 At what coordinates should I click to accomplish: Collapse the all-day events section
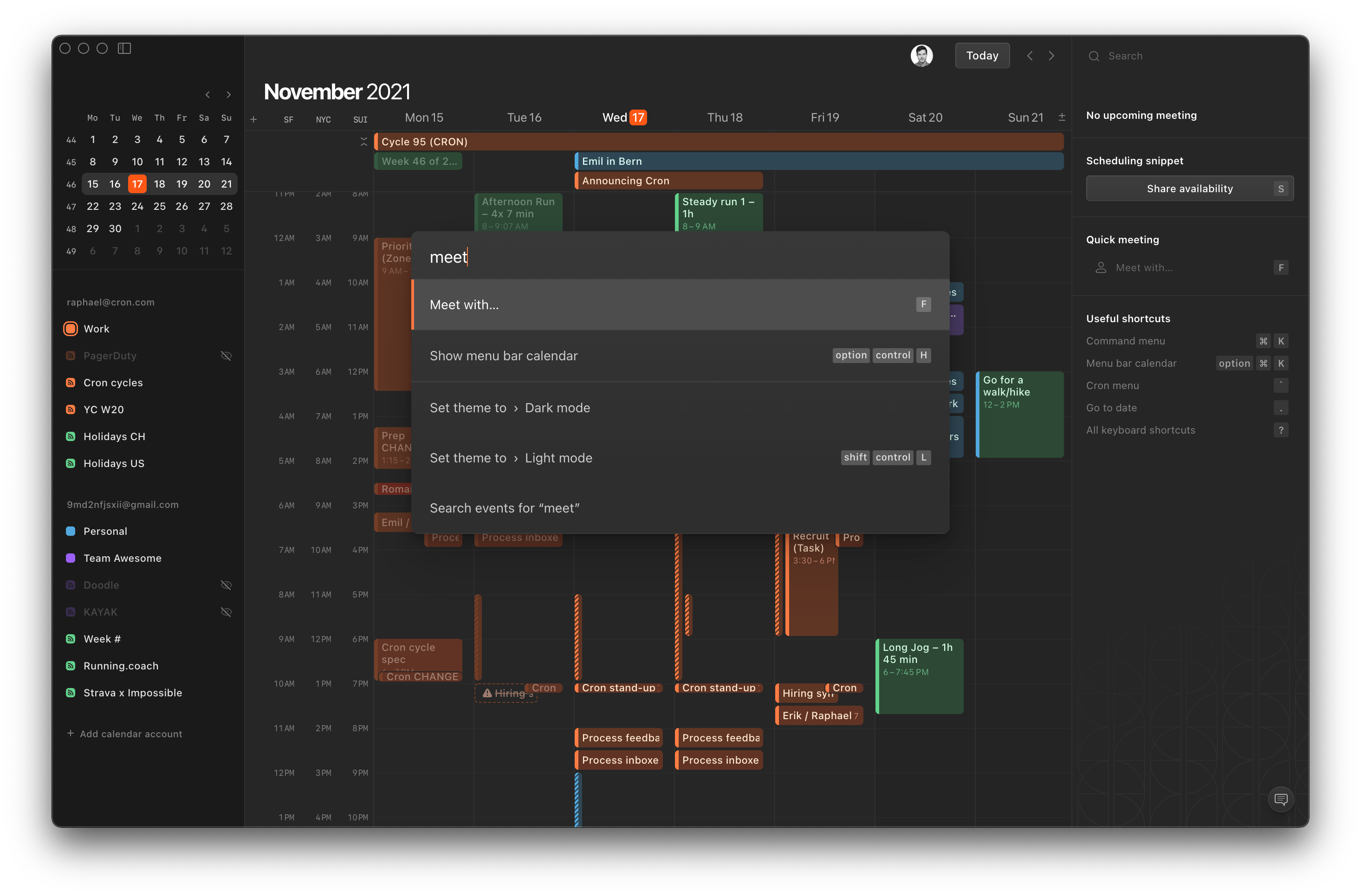(364, 141)
